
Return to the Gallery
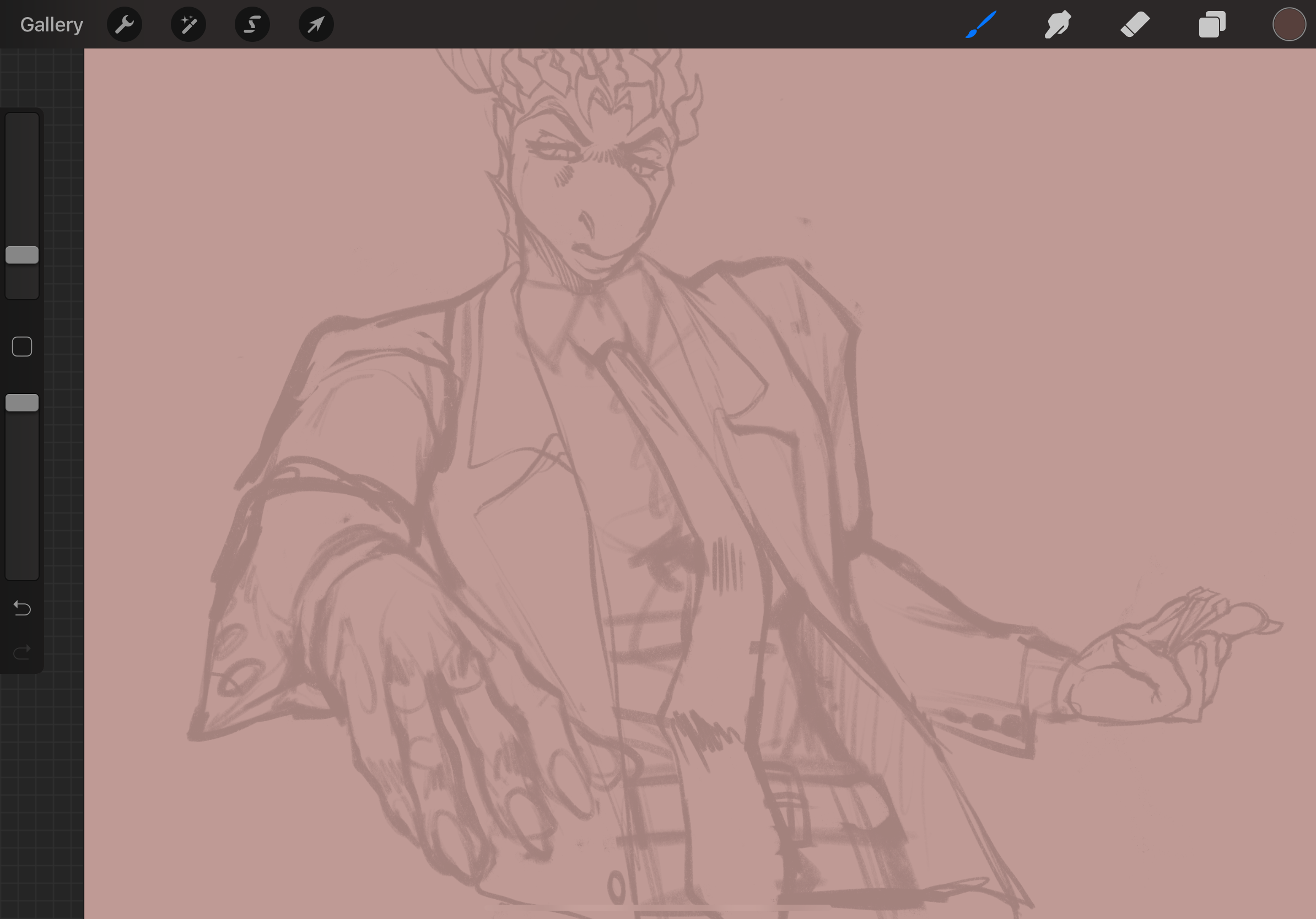pos(52,25)
